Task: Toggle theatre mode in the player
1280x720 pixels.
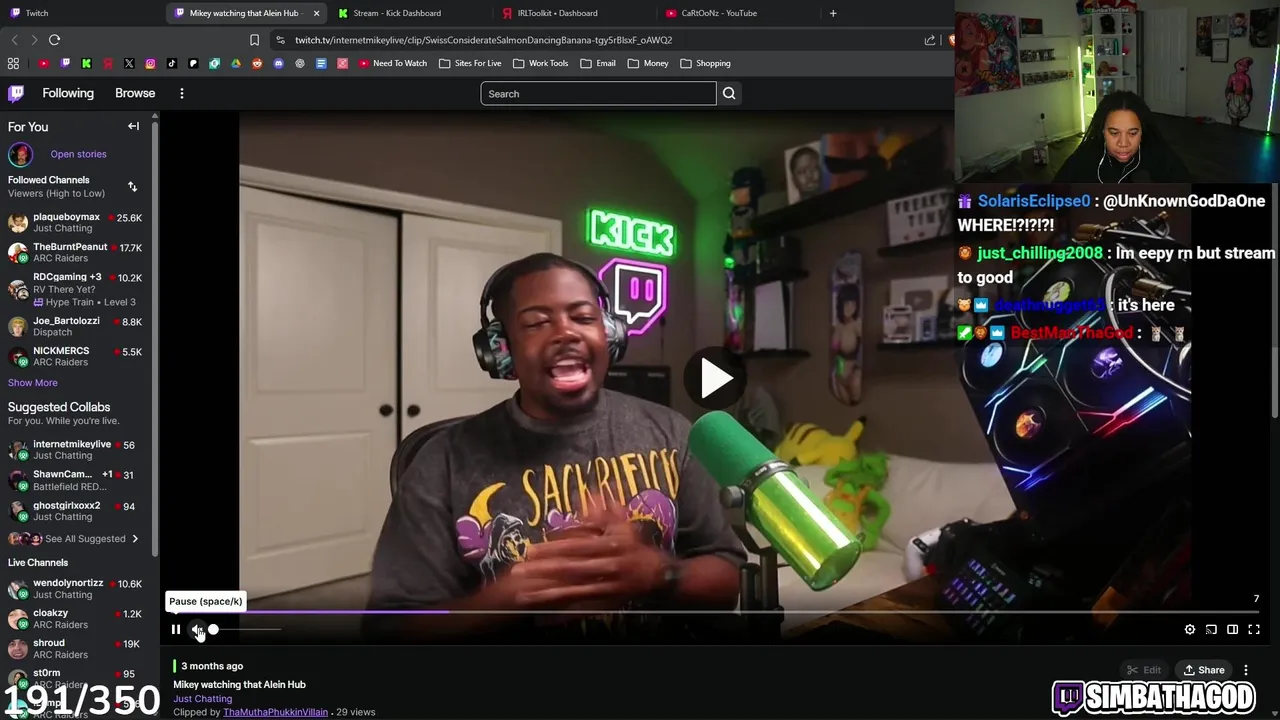Action: [1232, 629]
